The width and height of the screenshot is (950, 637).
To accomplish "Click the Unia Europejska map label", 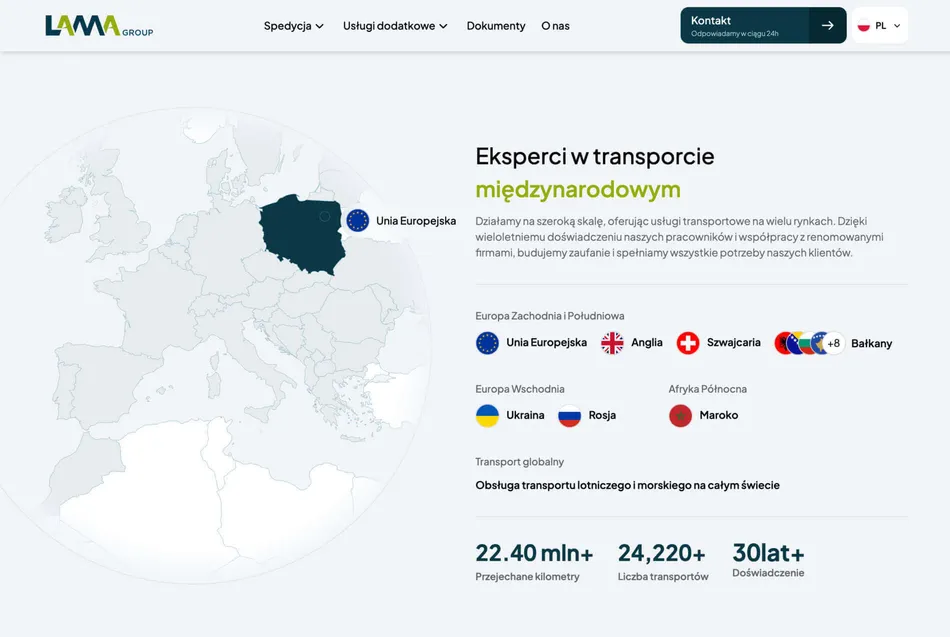I will 416,221.
